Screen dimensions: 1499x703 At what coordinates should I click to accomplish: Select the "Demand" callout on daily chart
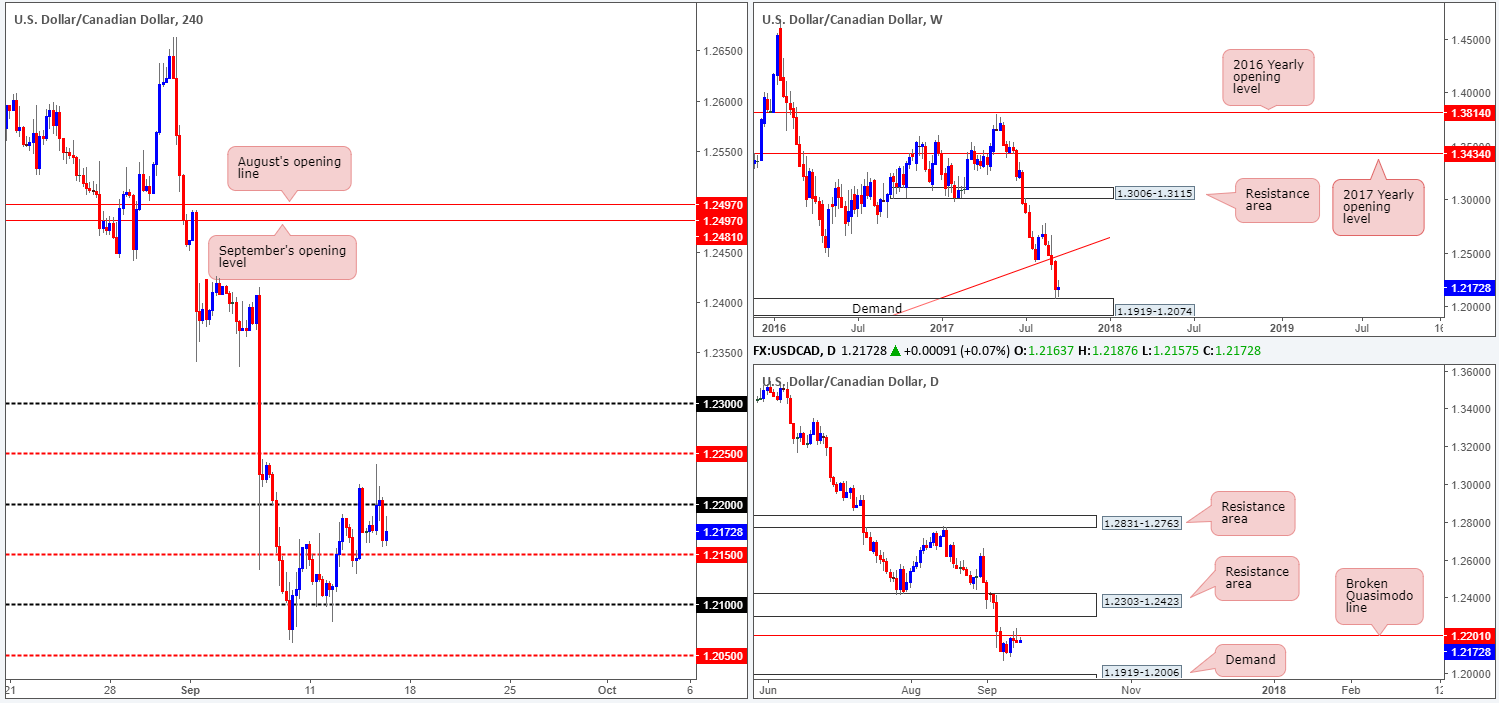(x=1250, y=659)
